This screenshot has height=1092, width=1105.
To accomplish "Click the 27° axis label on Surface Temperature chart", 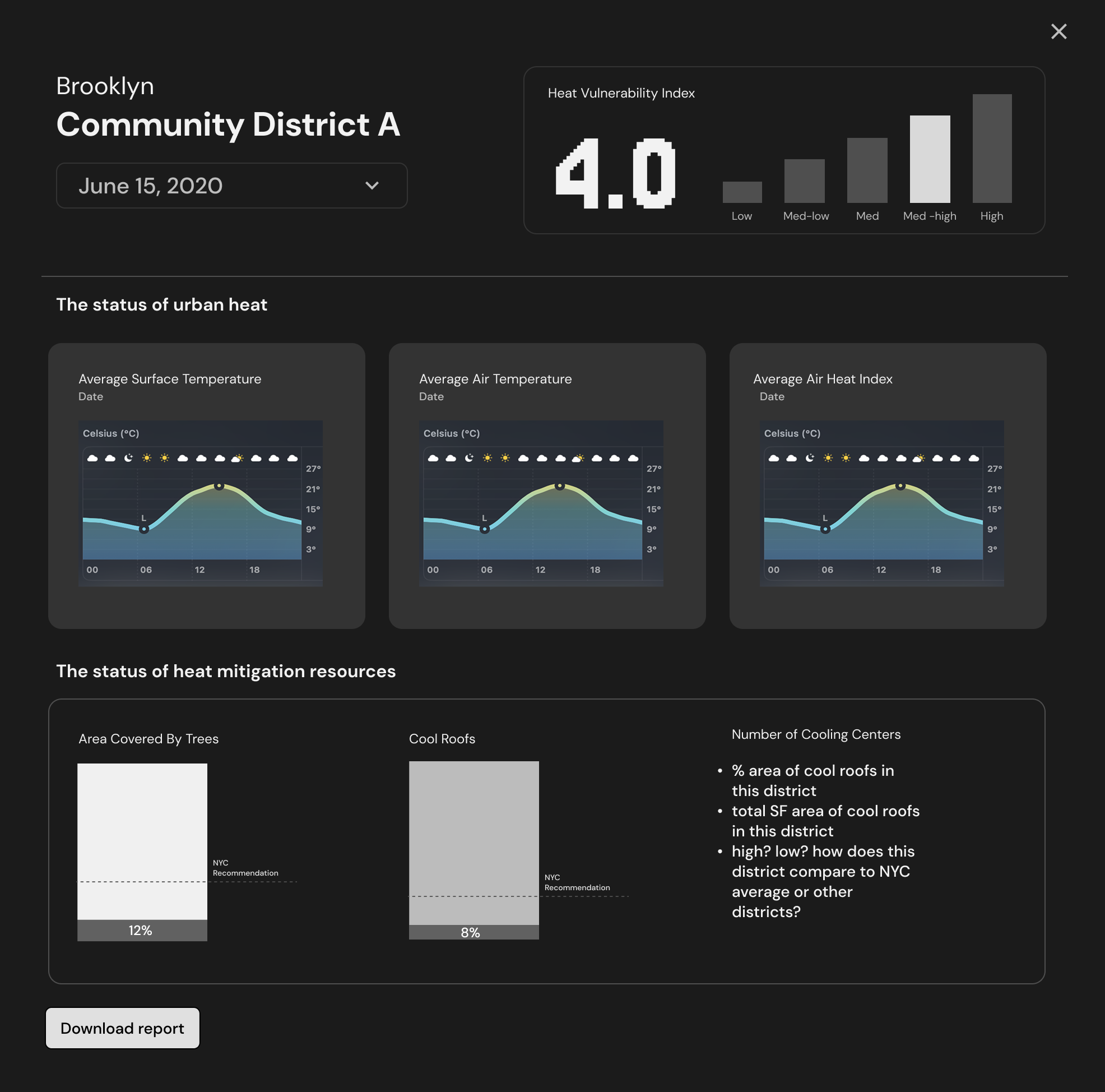I will click(313, 468).
